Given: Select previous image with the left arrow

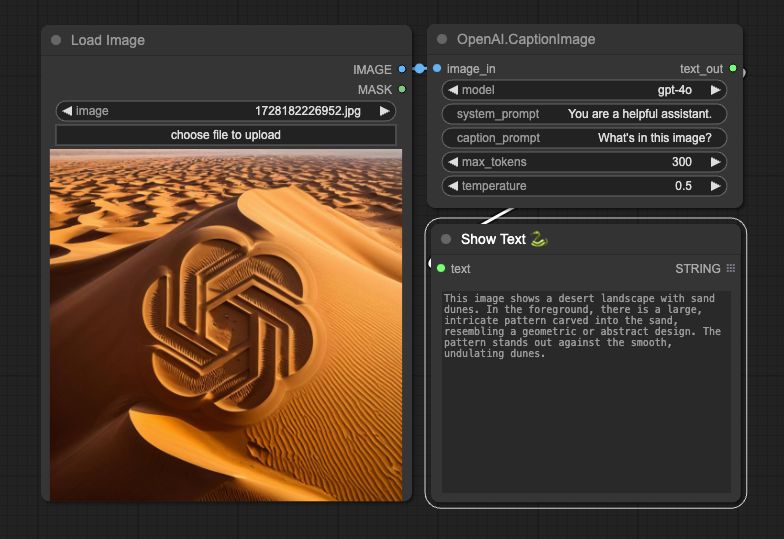Looking at the screenshot, I should [67, 110].
